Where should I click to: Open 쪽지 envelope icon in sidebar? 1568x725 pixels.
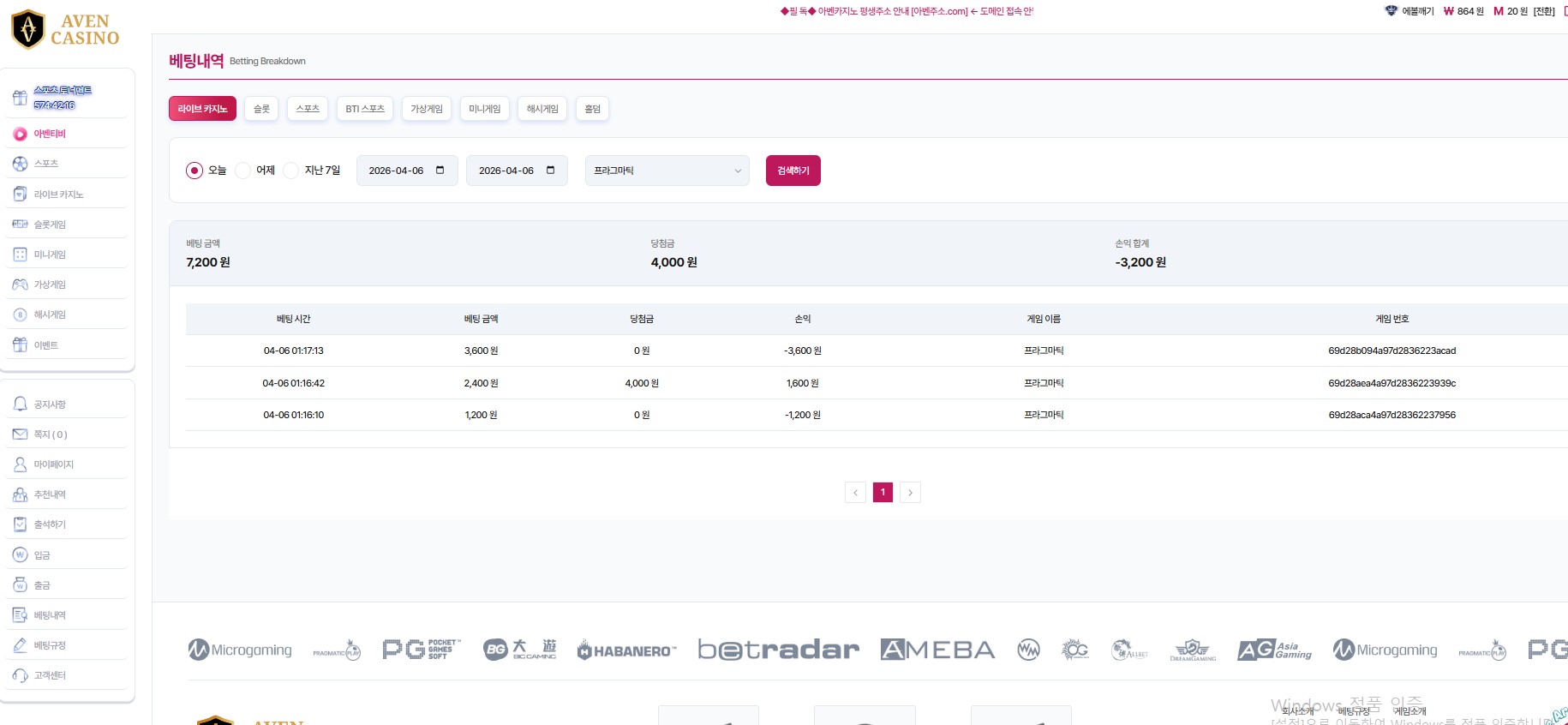(20, 434)
